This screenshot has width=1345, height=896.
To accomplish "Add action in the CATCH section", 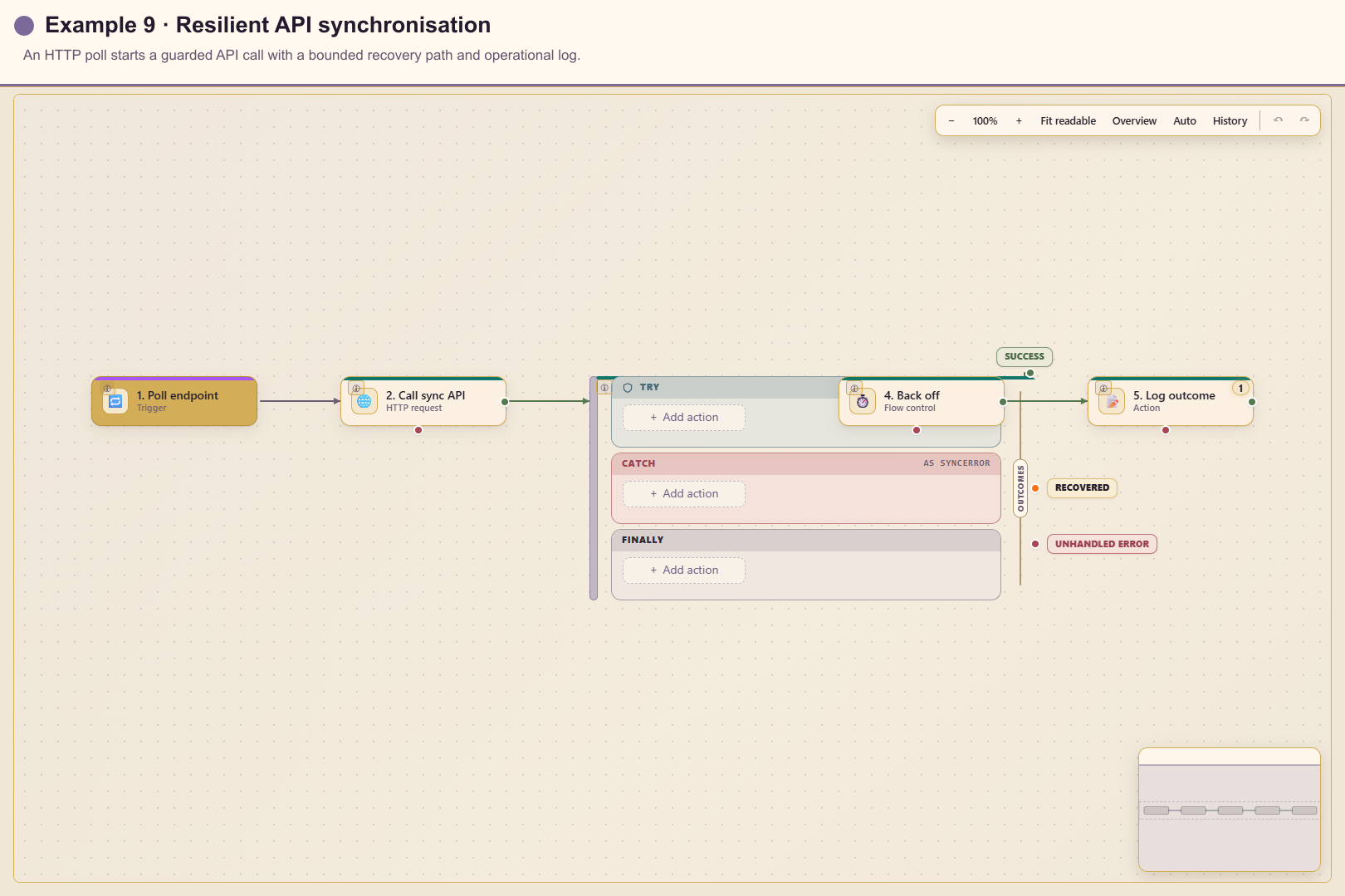I will tap(684, 494).
